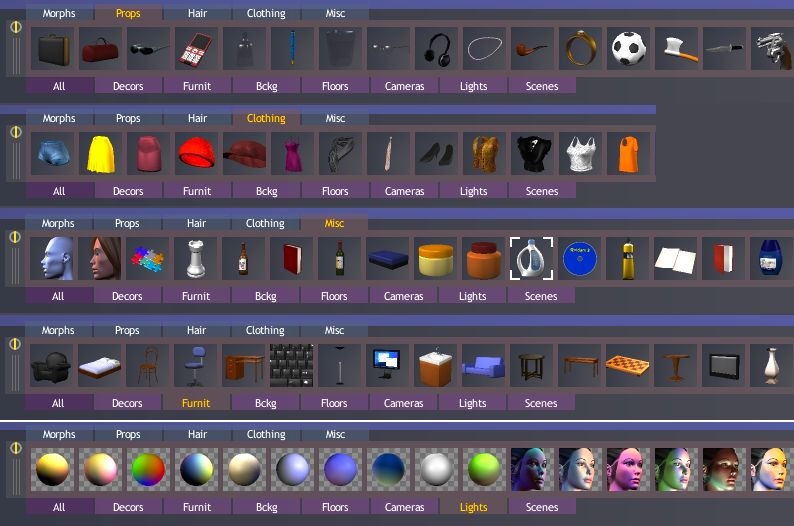Viewport: 794px width, 526px height.
Task: Select the black high heel shoes
Action: pyautogui.click(x=436, y=154)
